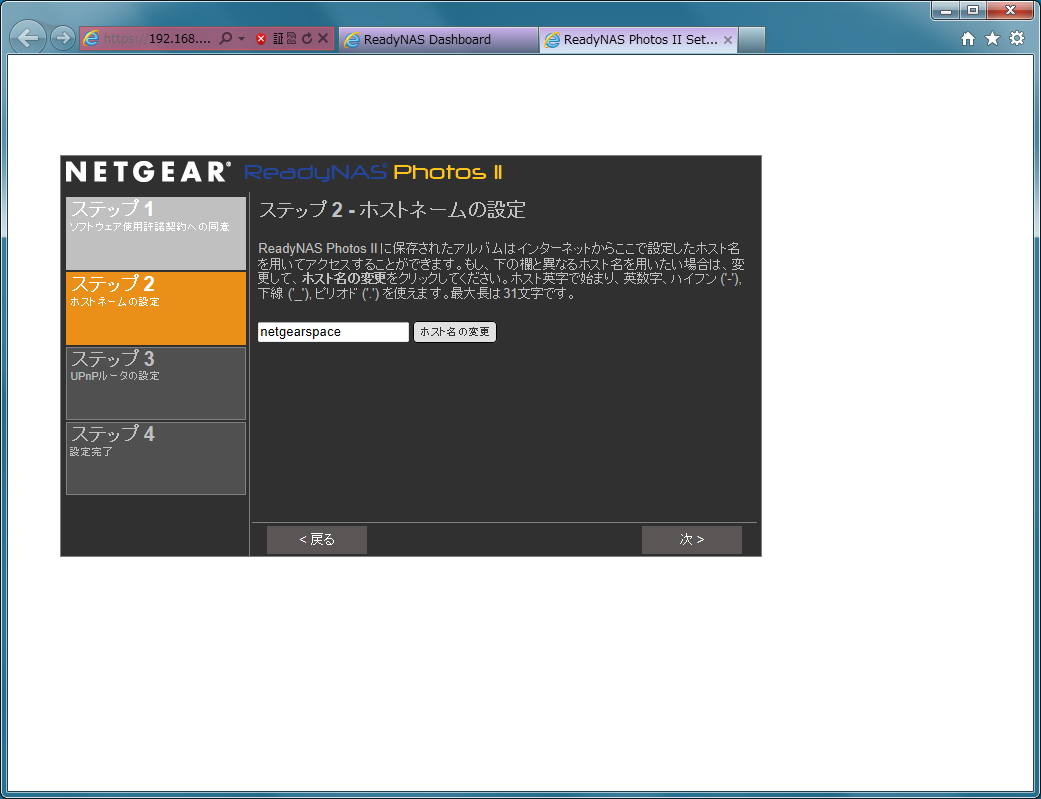1041x799 pixels.
Task: Click the browser Back arrow button
Action: pos(29,39)
